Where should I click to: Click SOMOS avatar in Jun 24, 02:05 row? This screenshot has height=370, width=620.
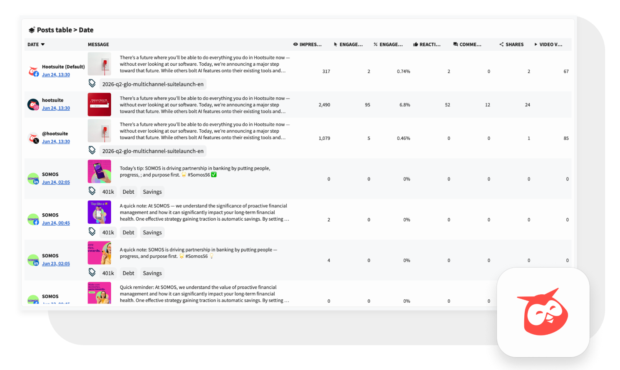tap(33, 179)
